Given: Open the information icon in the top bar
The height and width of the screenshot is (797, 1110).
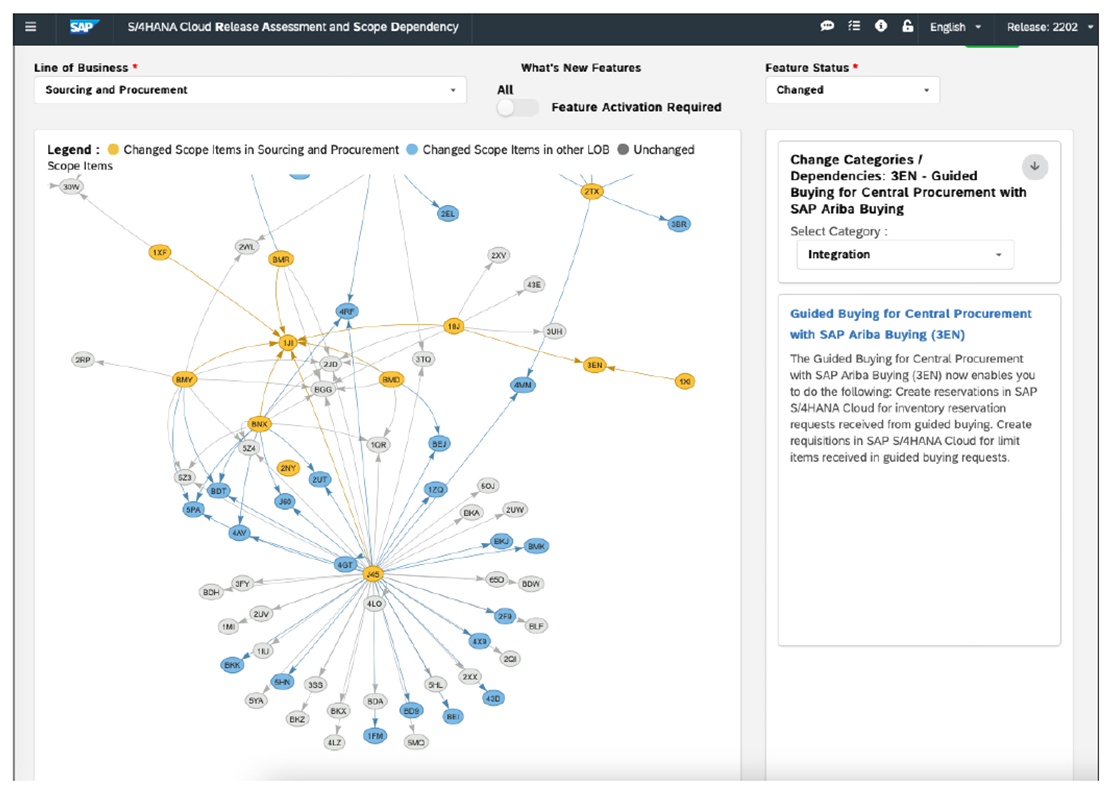Looking at the screenshot, I should click(x=881, y=26).
